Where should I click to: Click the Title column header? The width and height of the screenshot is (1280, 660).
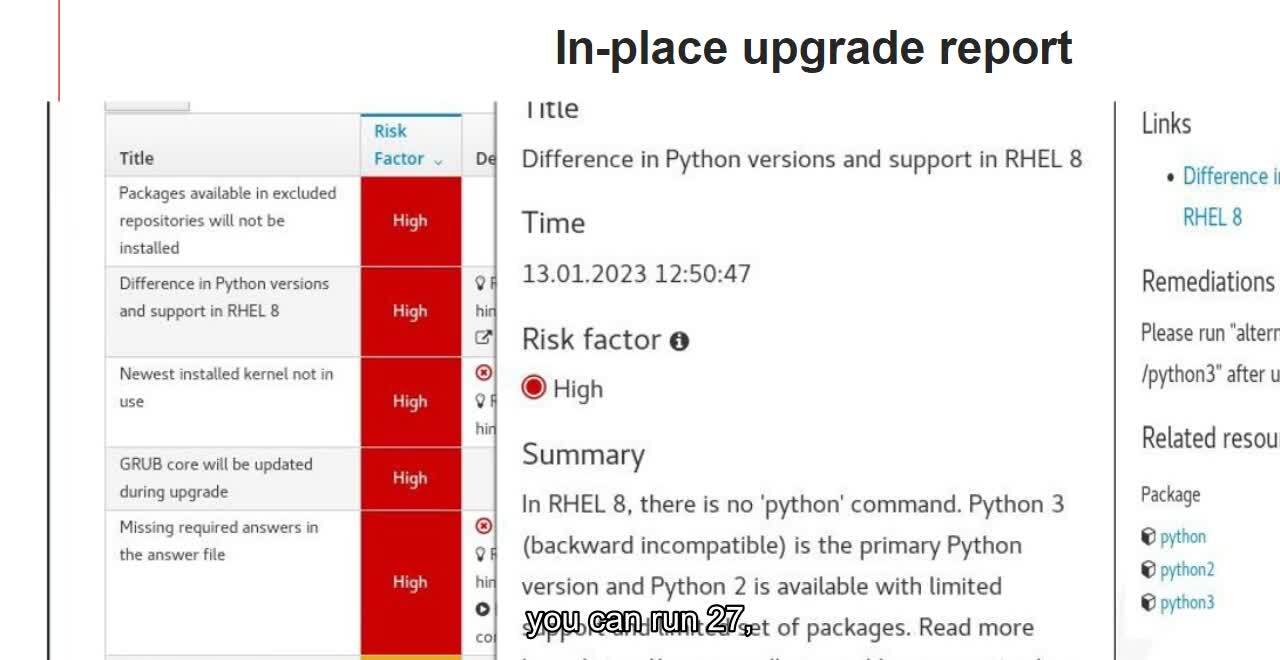(137, 158)
